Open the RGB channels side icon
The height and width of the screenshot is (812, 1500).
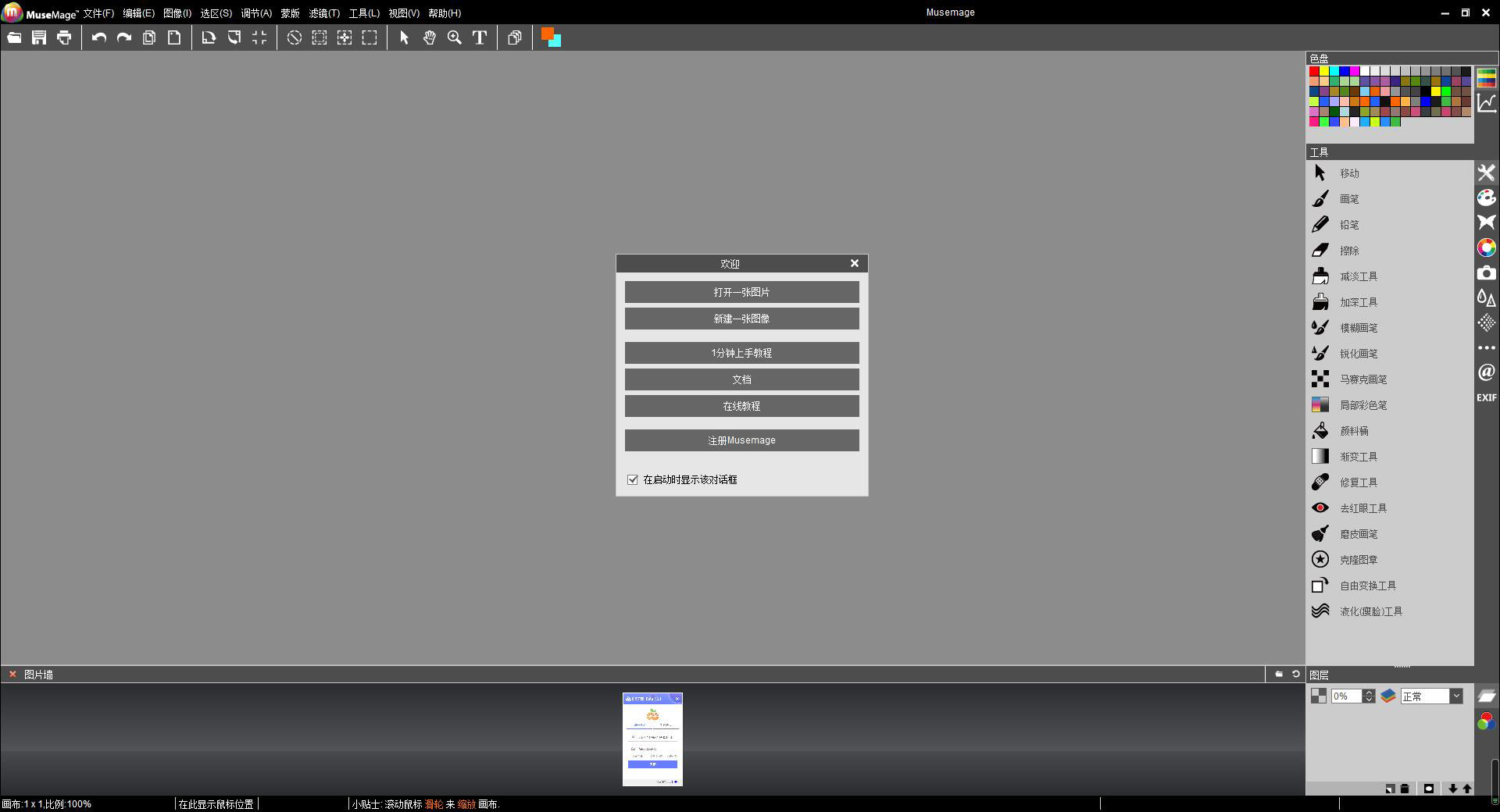(x=1486, y=721)
